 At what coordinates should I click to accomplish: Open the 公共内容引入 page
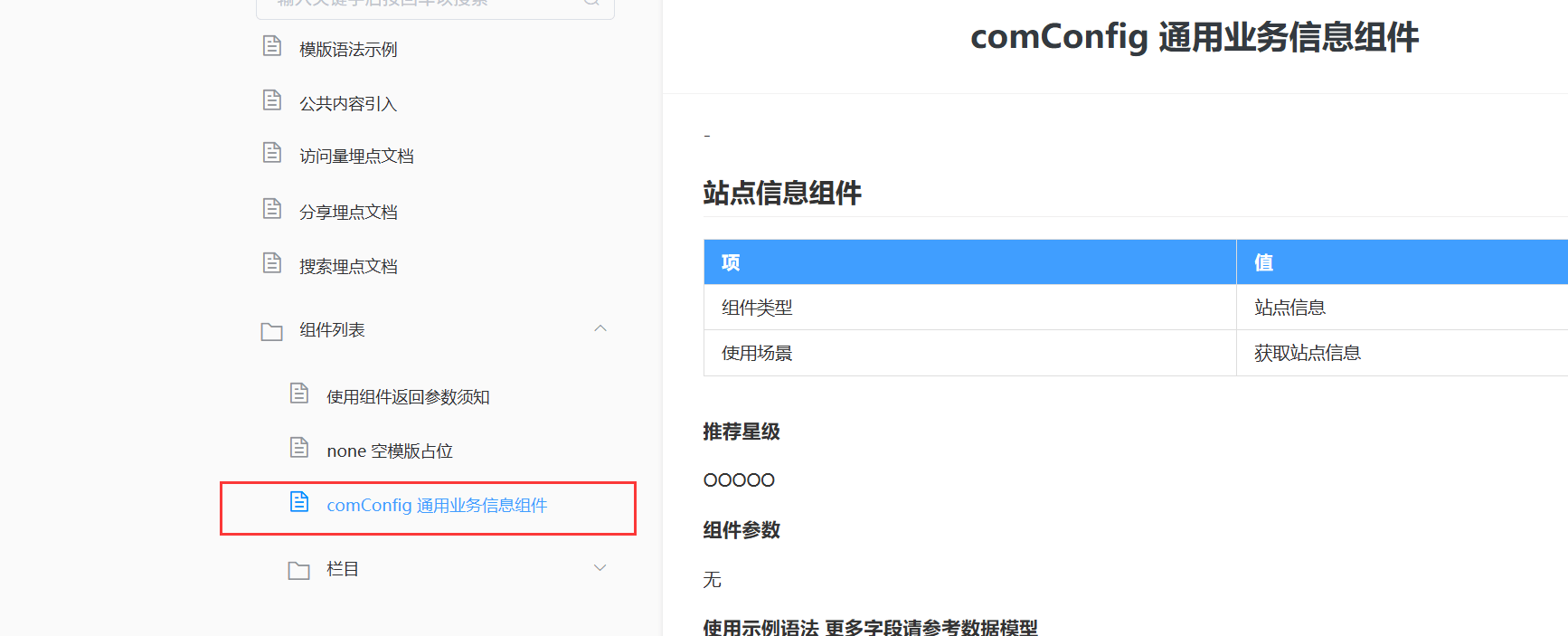pos(348,104)
